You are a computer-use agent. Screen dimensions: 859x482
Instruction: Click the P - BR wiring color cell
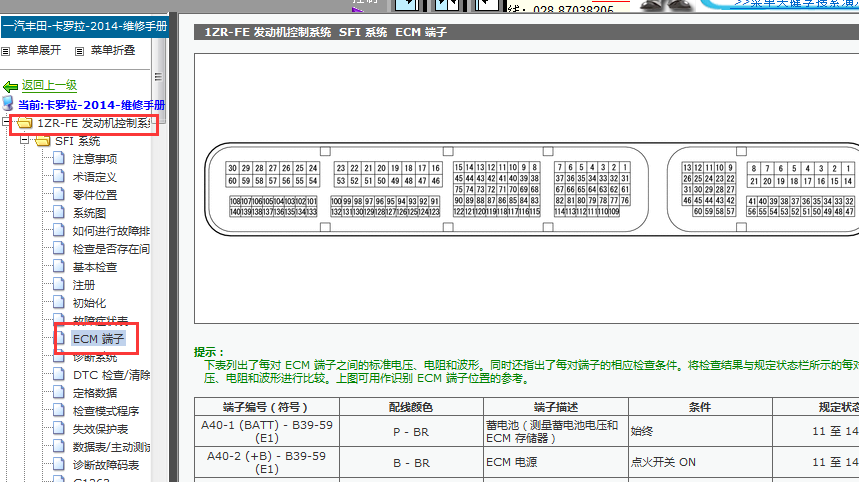(x=411, y=432)
